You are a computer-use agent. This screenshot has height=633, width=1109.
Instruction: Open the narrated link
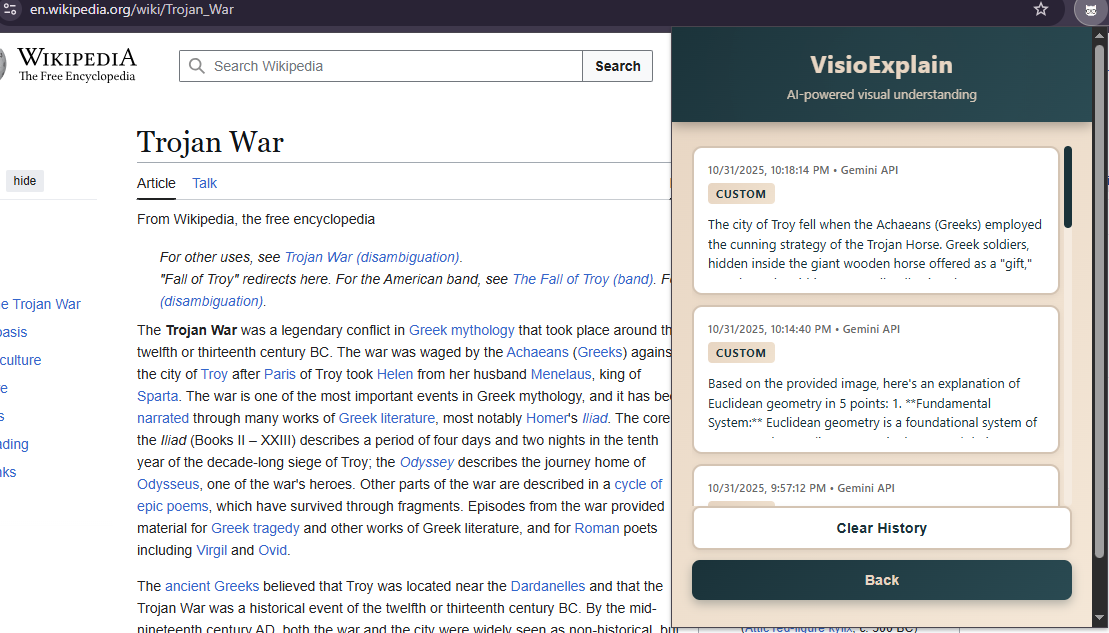pyautogui.click(x=163, y=418)
